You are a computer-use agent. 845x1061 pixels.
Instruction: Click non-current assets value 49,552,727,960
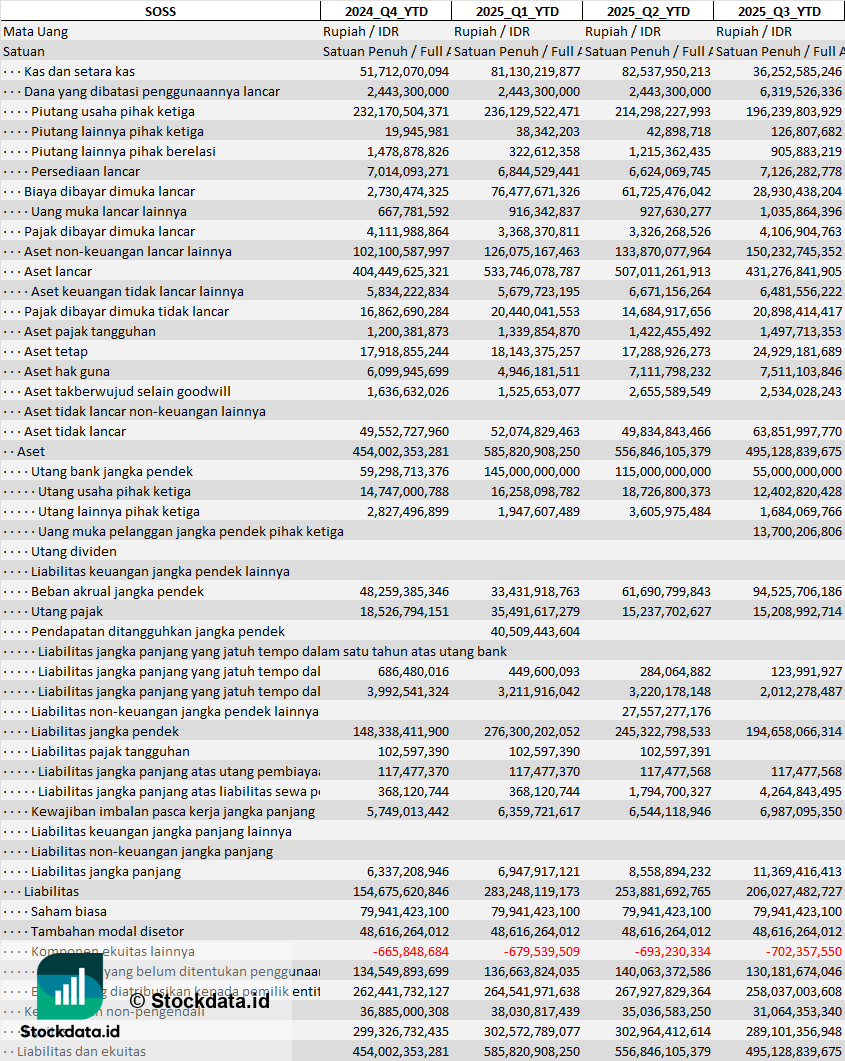point(404,432)
